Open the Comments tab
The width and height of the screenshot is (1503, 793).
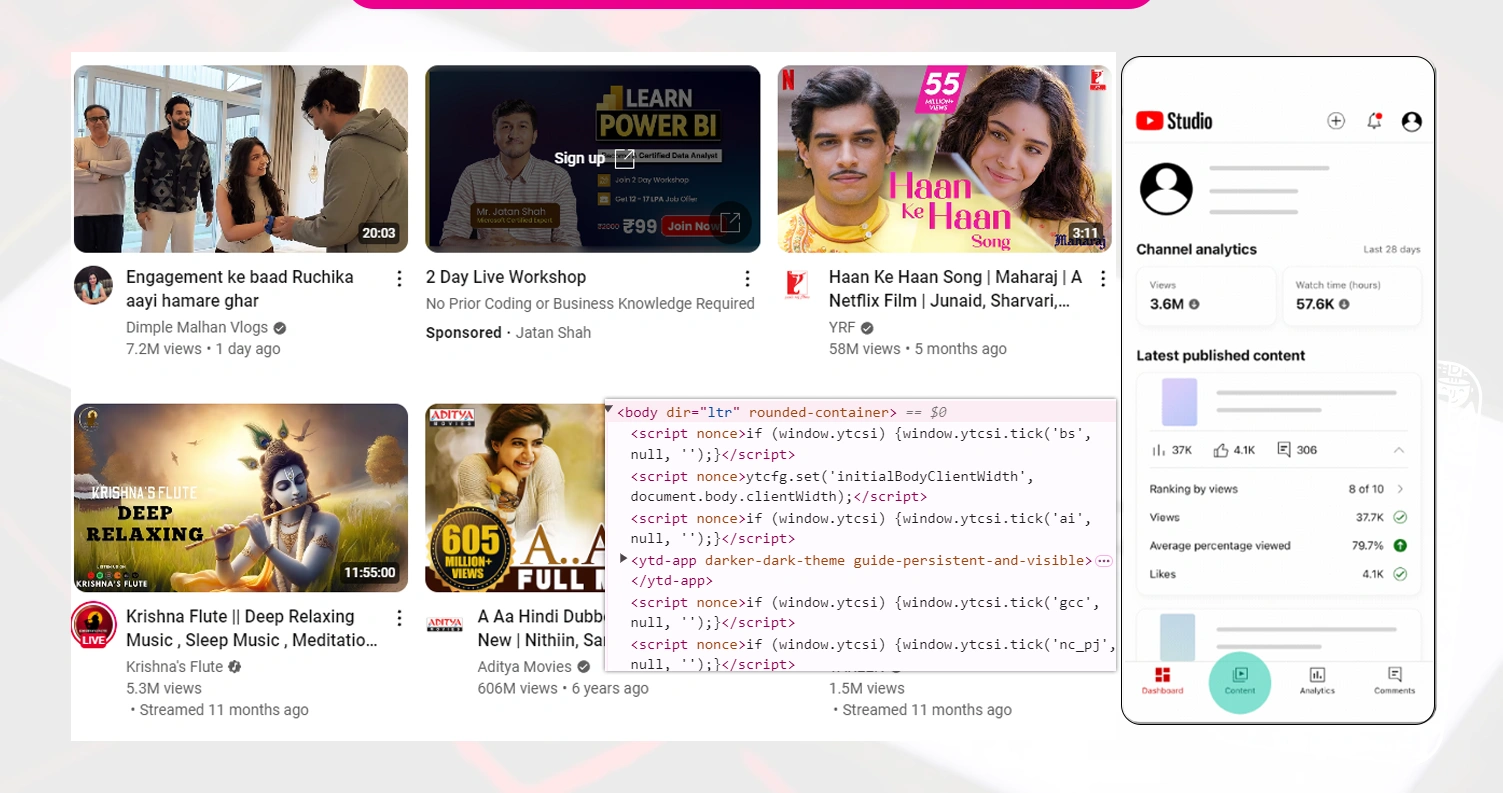[1394, 681]
